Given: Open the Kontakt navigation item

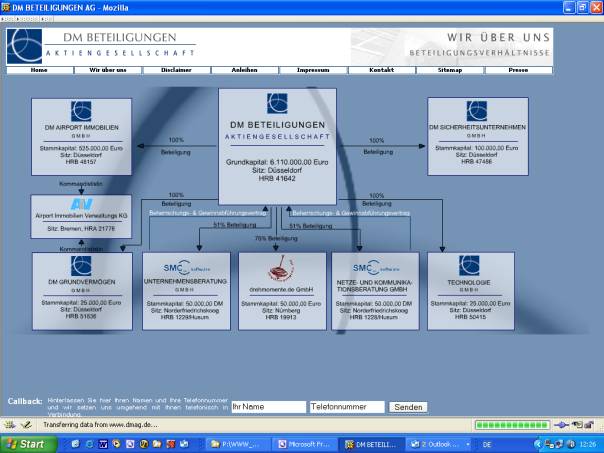Looking at the screenshot, I should tap(382, 70).
